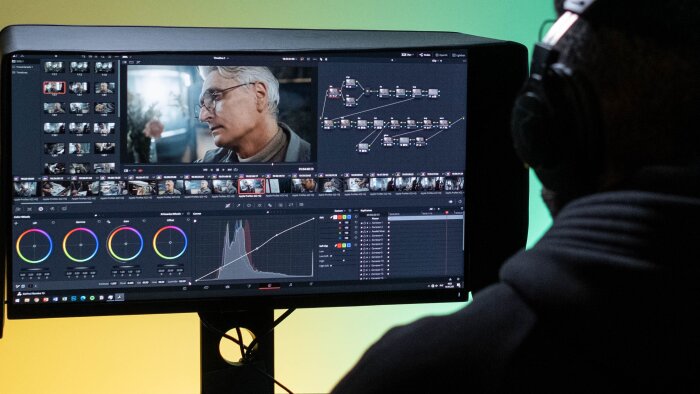Enable Split Screen above the viewer
700x394 pixels.
point(131,62)
